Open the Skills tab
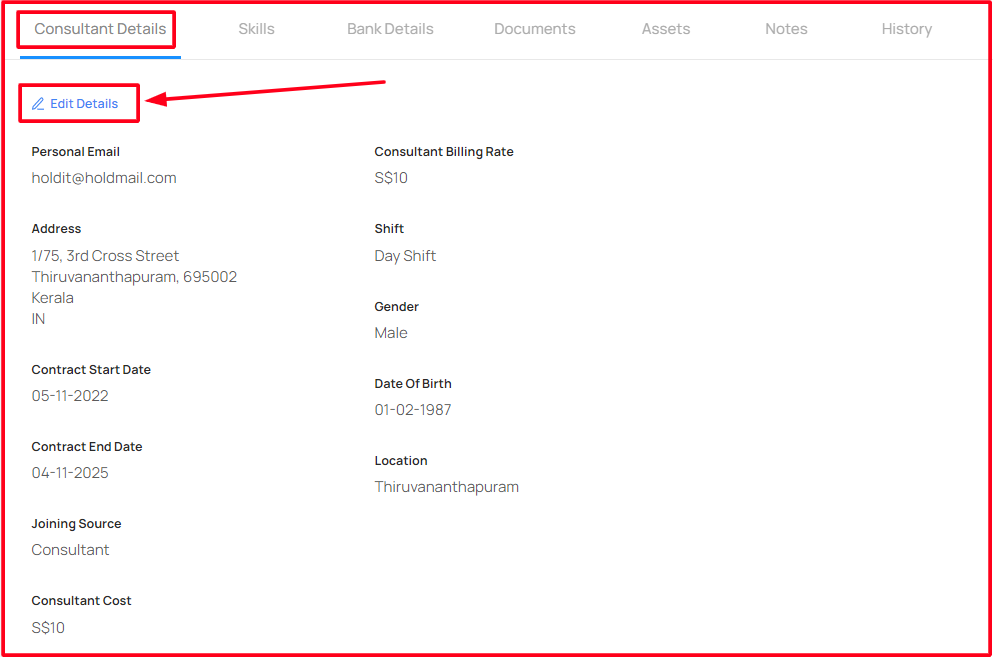993x657 pixels. click(256, 29)
